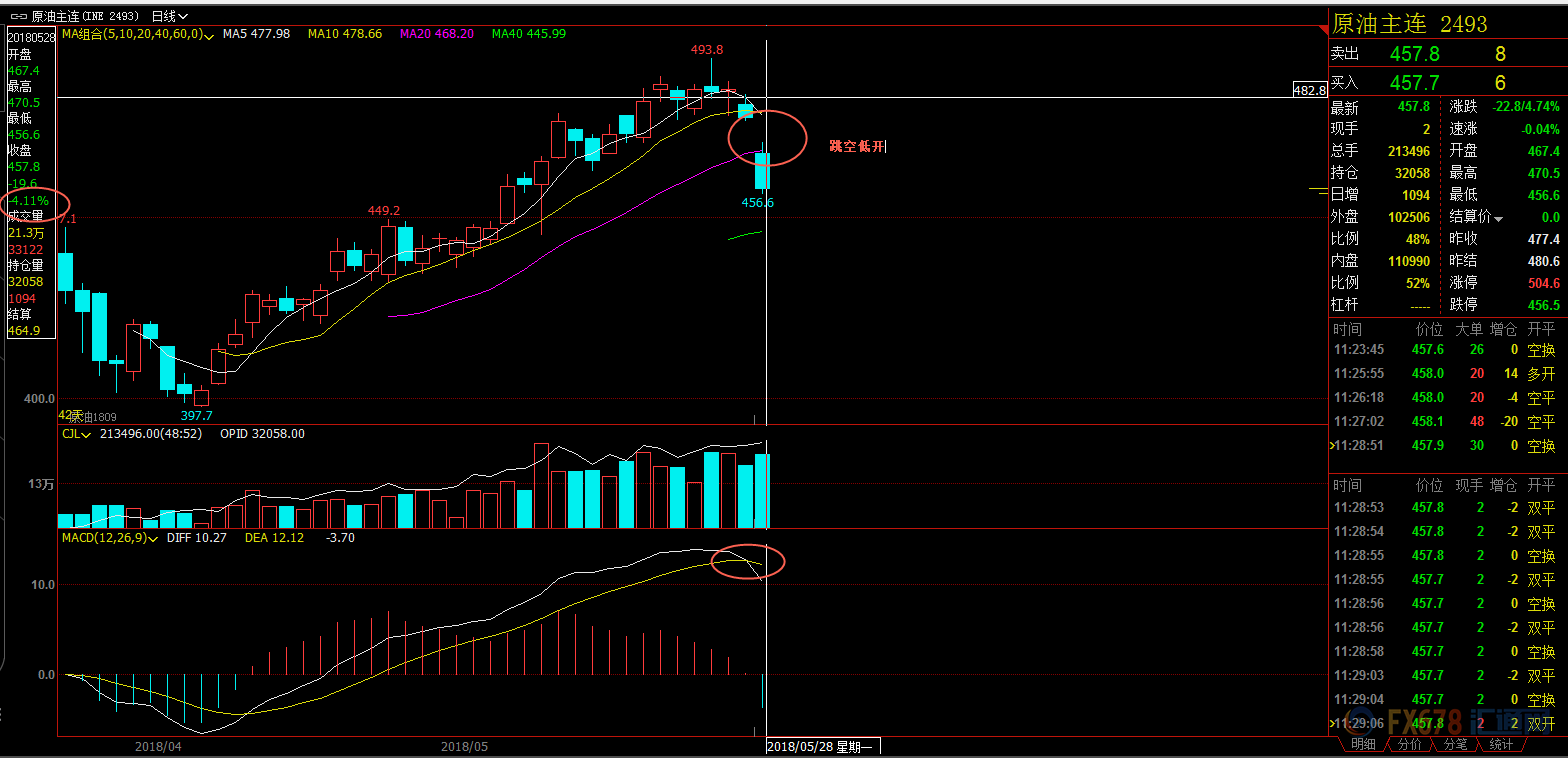Image resolution: width=1568 pixels, height=758 pixels.
Task: Click the MA10 478.66 label
Action: [345, 34]
